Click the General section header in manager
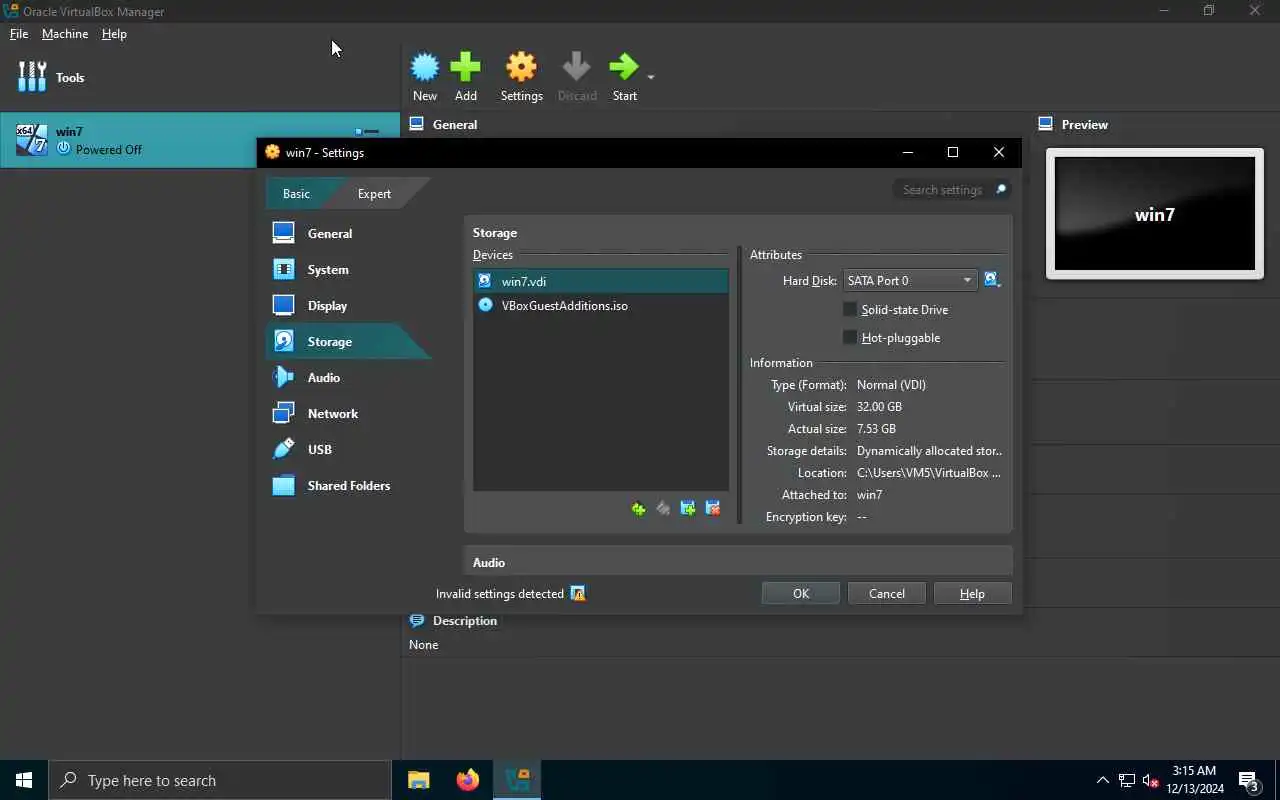 (x=455, y=124)
